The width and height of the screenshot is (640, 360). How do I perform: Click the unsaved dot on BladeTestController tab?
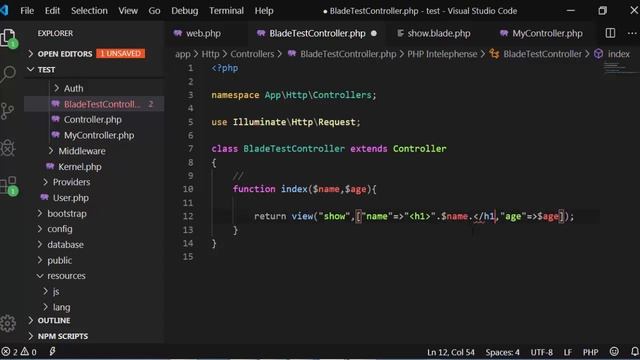[374, 33]
